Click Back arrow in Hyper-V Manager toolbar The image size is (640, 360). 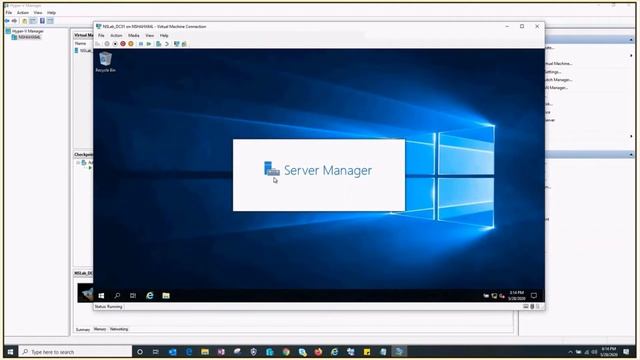click(x=7, y=20)
